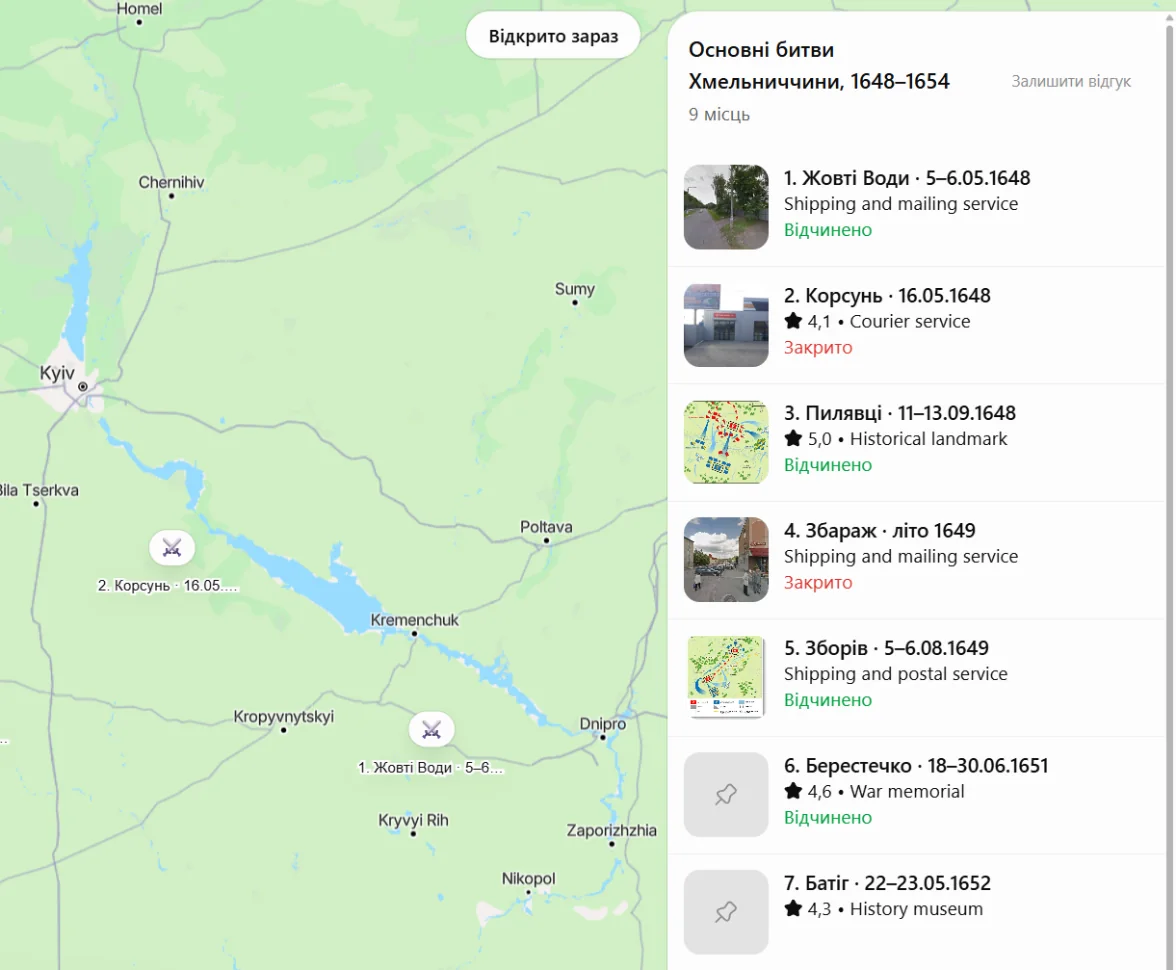
Task: Click 'Historical landmark' category text
Action: [928, 438]
